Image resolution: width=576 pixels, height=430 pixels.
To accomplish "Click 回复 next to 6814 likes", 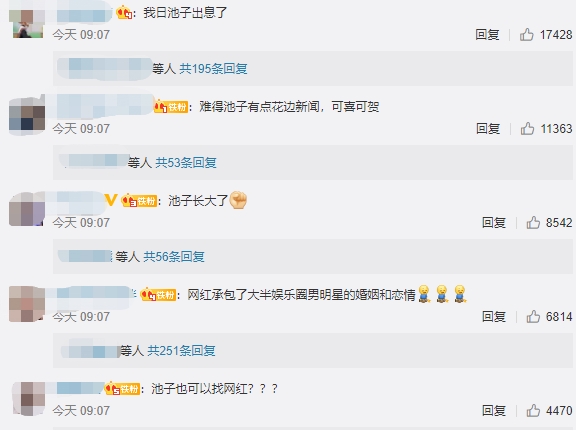I will [494, 317].
